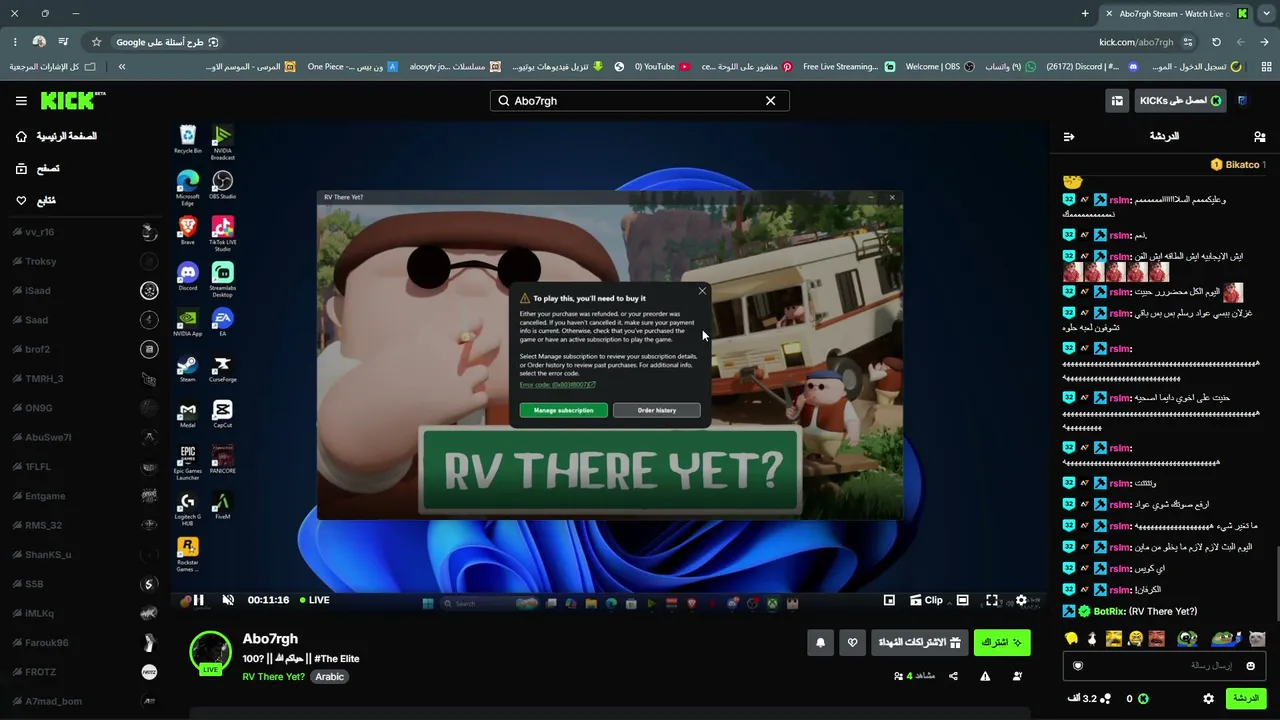Open the gift subscriptions button
This screenshot has height=720, width=1280.
[918, 642]
